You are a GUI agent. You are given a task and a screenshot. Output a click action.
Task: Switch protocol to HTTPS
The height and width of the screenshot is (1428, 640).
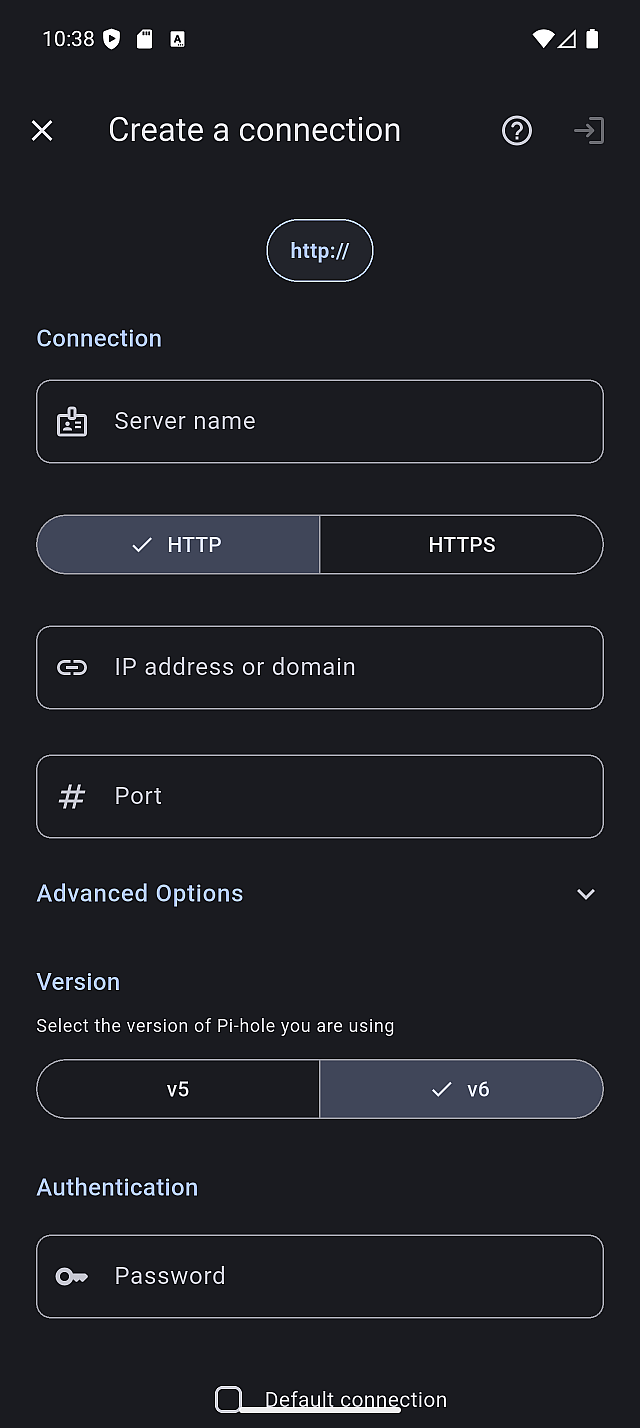click(461, 545)
